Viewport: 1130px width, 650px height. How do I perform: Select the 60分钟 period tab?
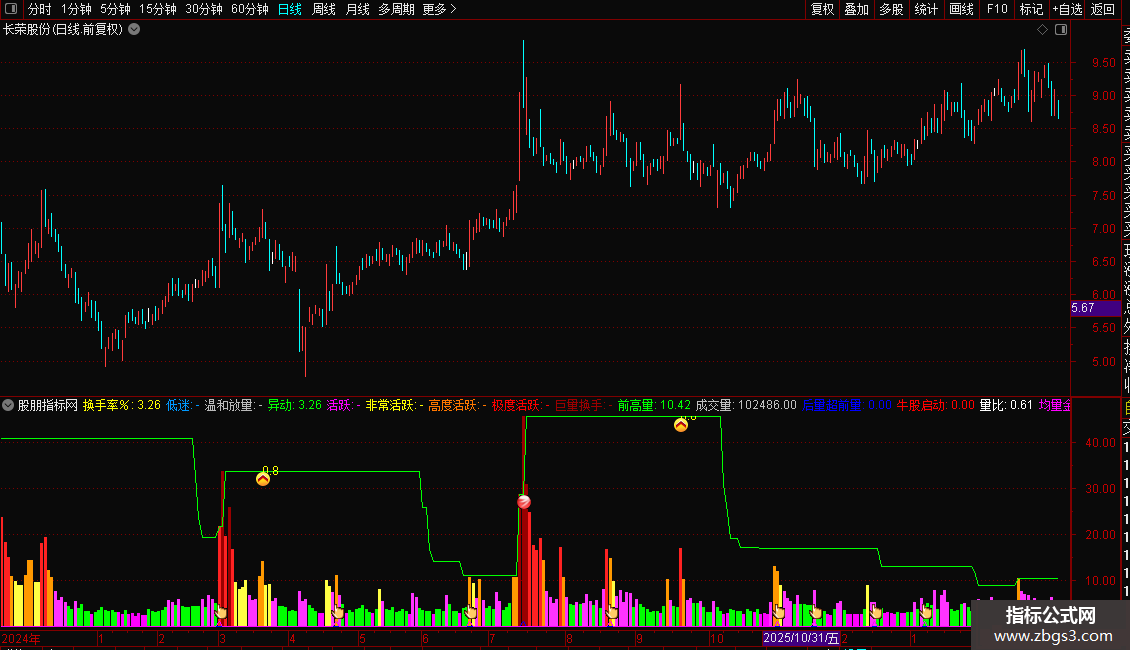point(250,9)
